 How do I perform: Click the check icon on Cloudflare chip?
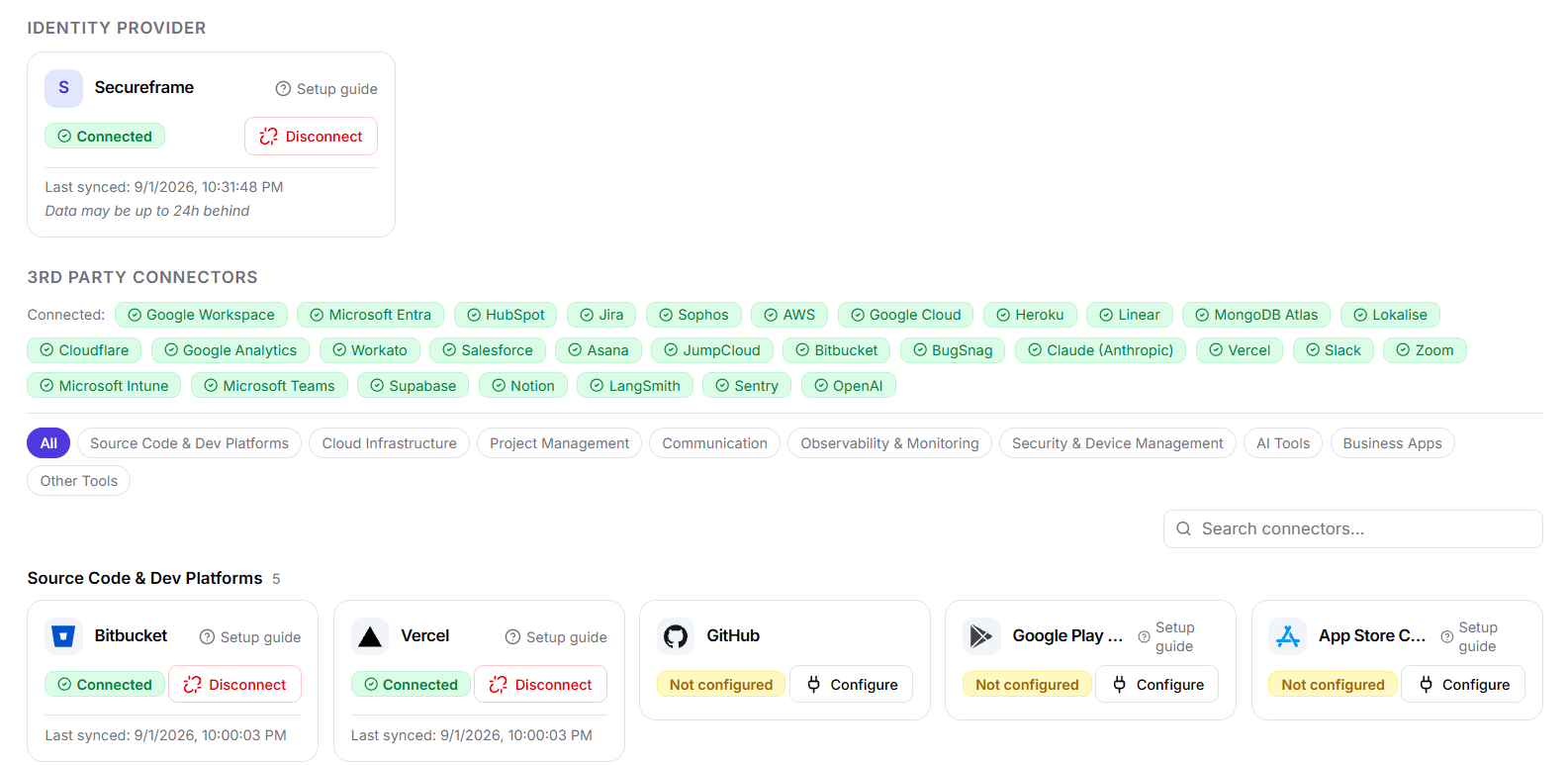tap(46, 350)
